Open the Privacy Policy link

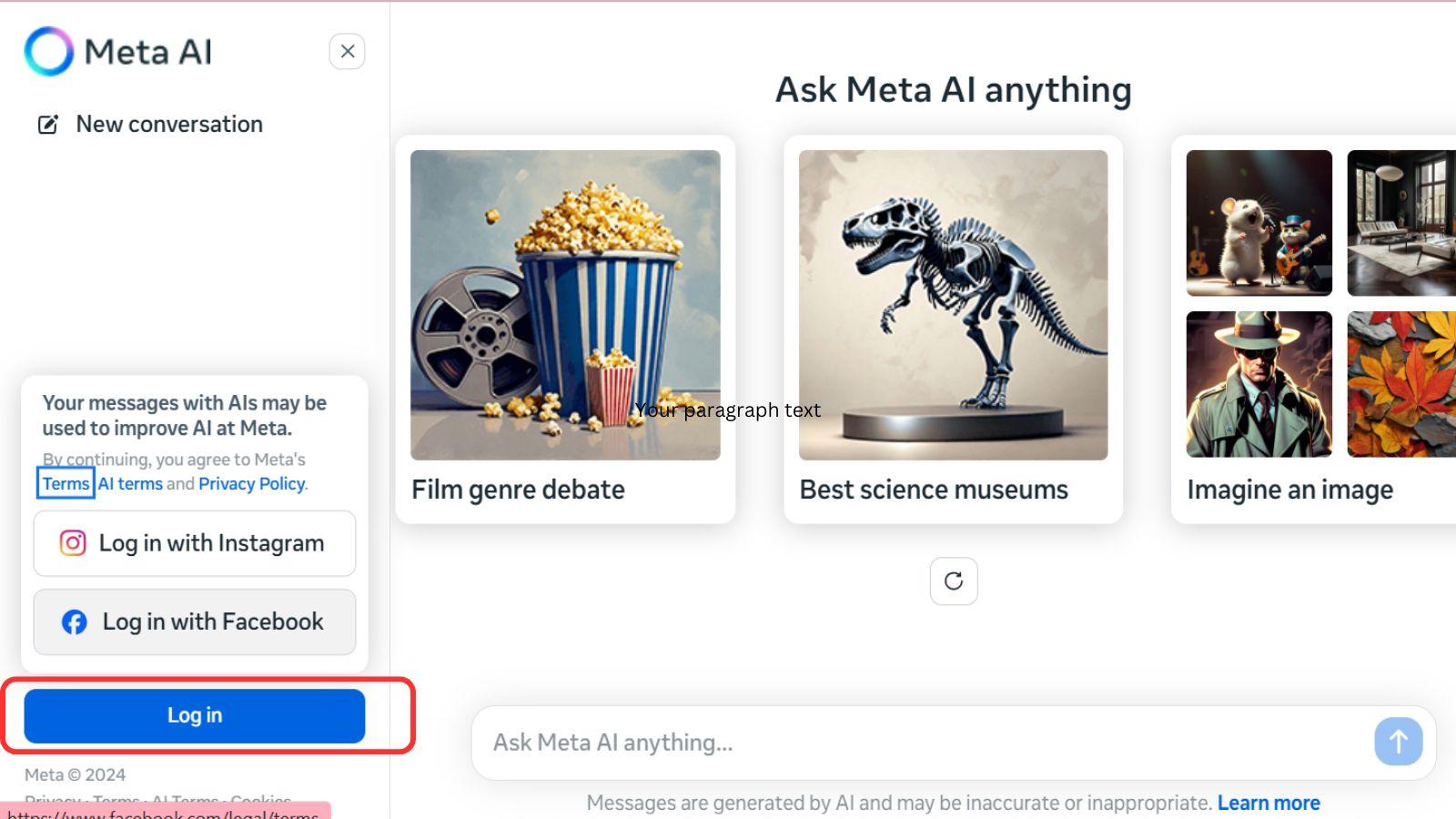pos(251,484)
